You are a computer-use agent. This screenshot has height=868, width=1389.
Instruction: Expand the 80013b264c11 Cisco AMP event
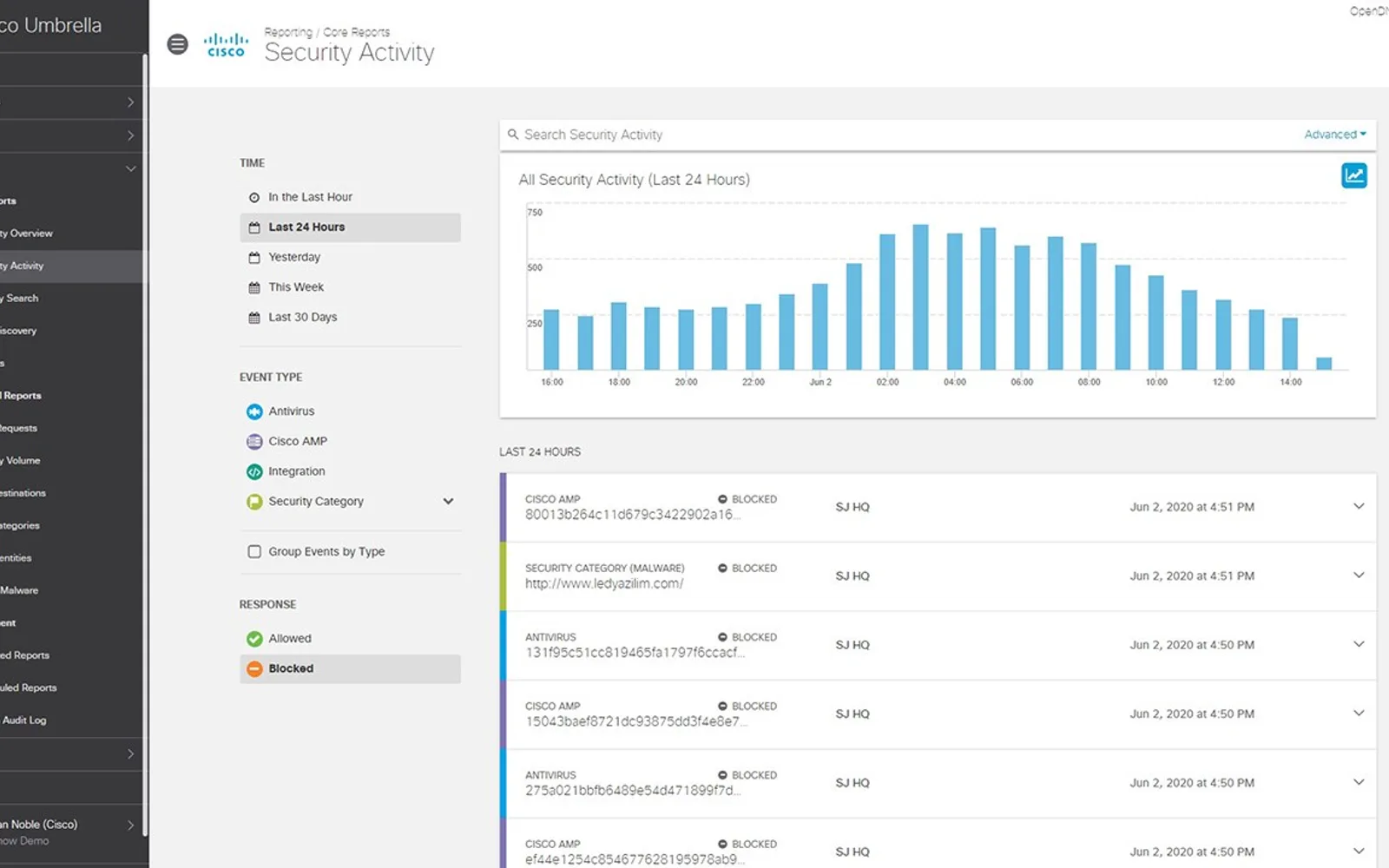(x=1359, y=507)
